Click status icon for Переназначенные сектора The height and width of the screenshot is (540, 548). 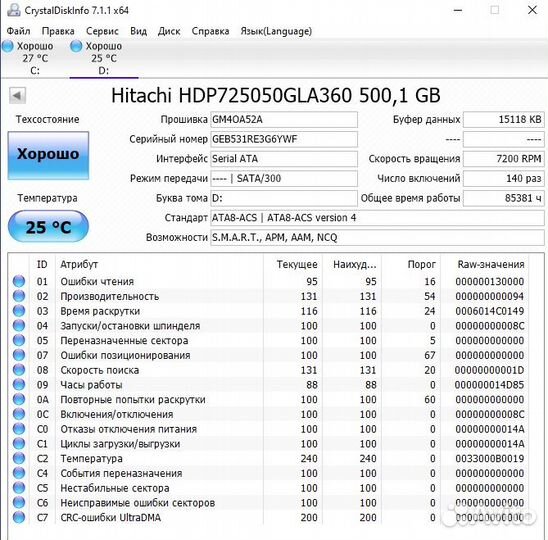tap(19, 340)
